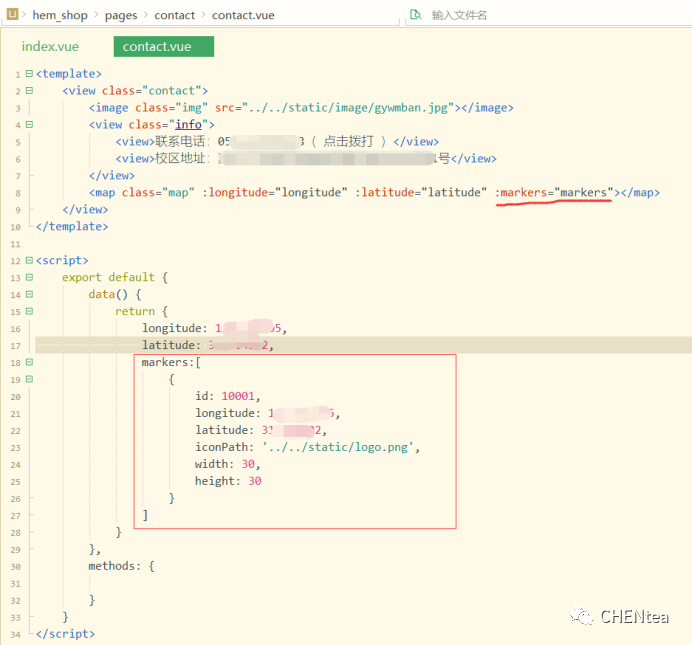
Task: Click the closing </script> tag
Action: coord(65,634)
